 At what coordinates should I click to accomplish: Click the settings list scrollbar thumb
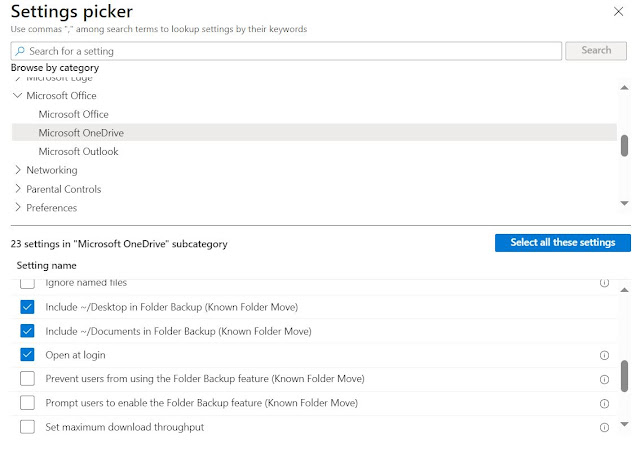[x=624, y=376]
